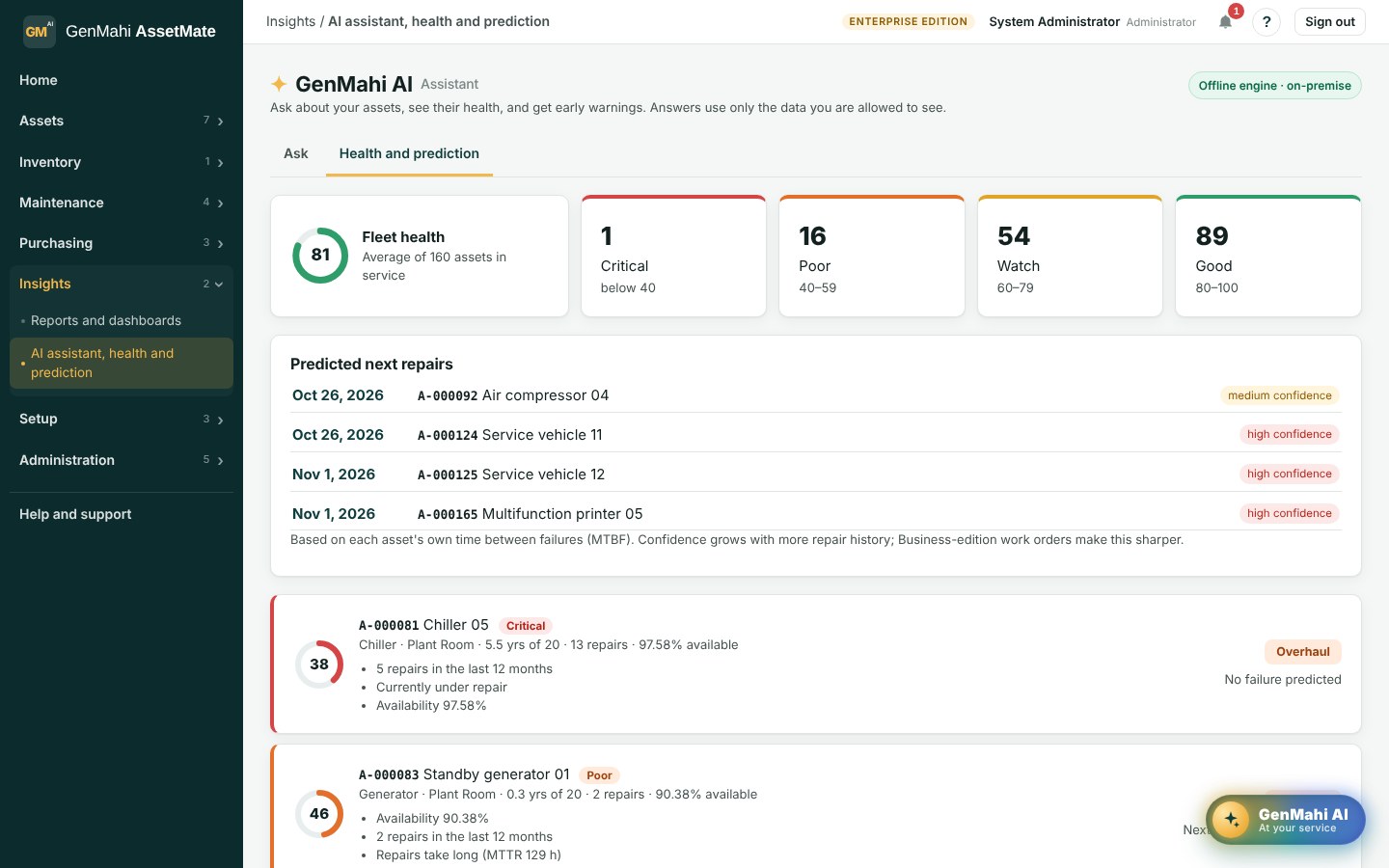Open help via the question mark button
The height and width of the screenshot is (868, 1389).
[x=1266, y=21]
